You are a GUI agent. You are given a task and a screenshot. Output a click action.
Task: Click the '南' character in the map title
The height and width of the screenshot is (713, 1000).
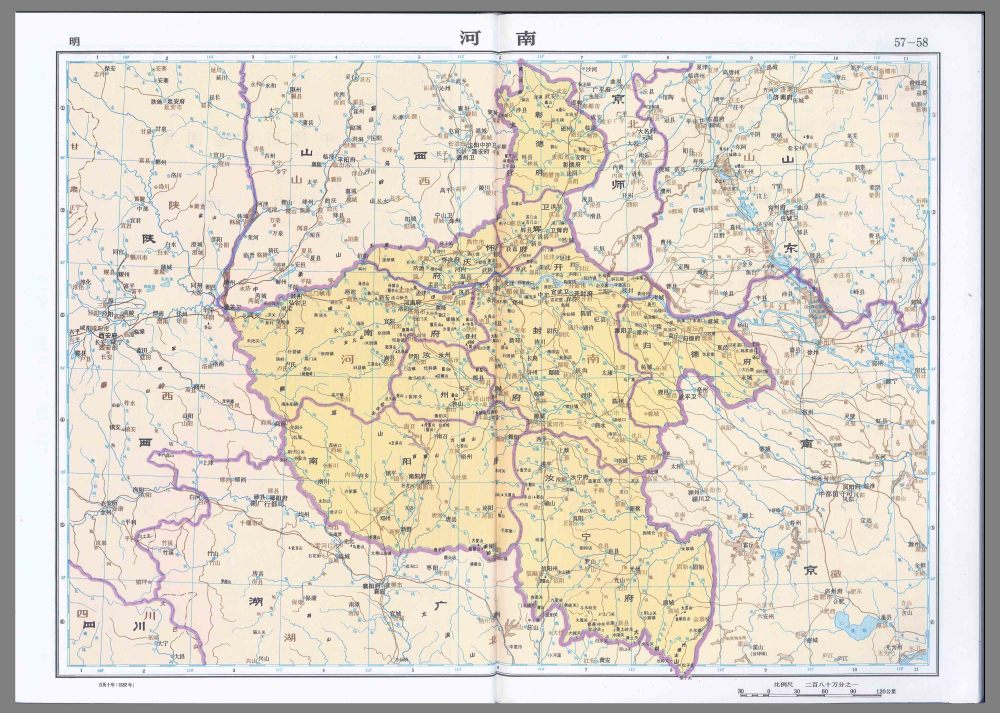[x=526, y=38]
